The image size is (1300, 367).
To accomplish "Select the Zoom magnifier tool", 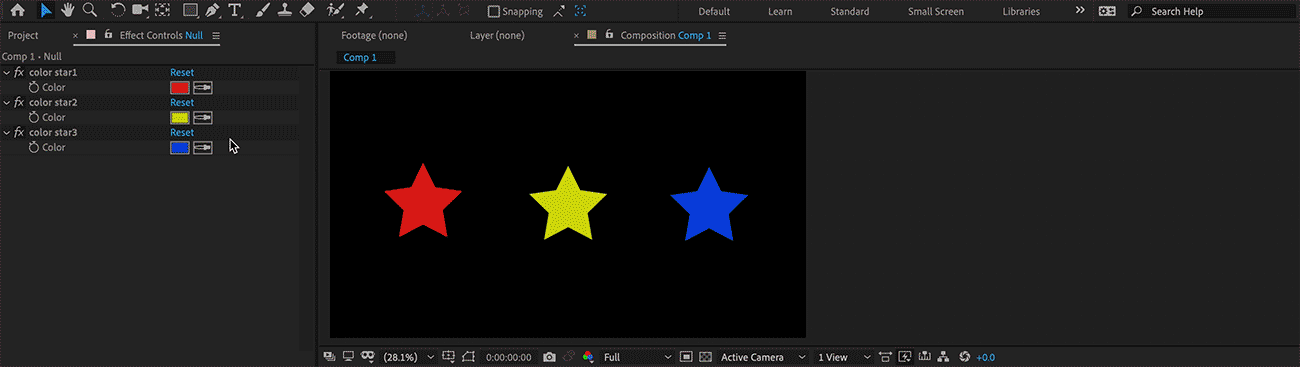I will pos(90,11).
